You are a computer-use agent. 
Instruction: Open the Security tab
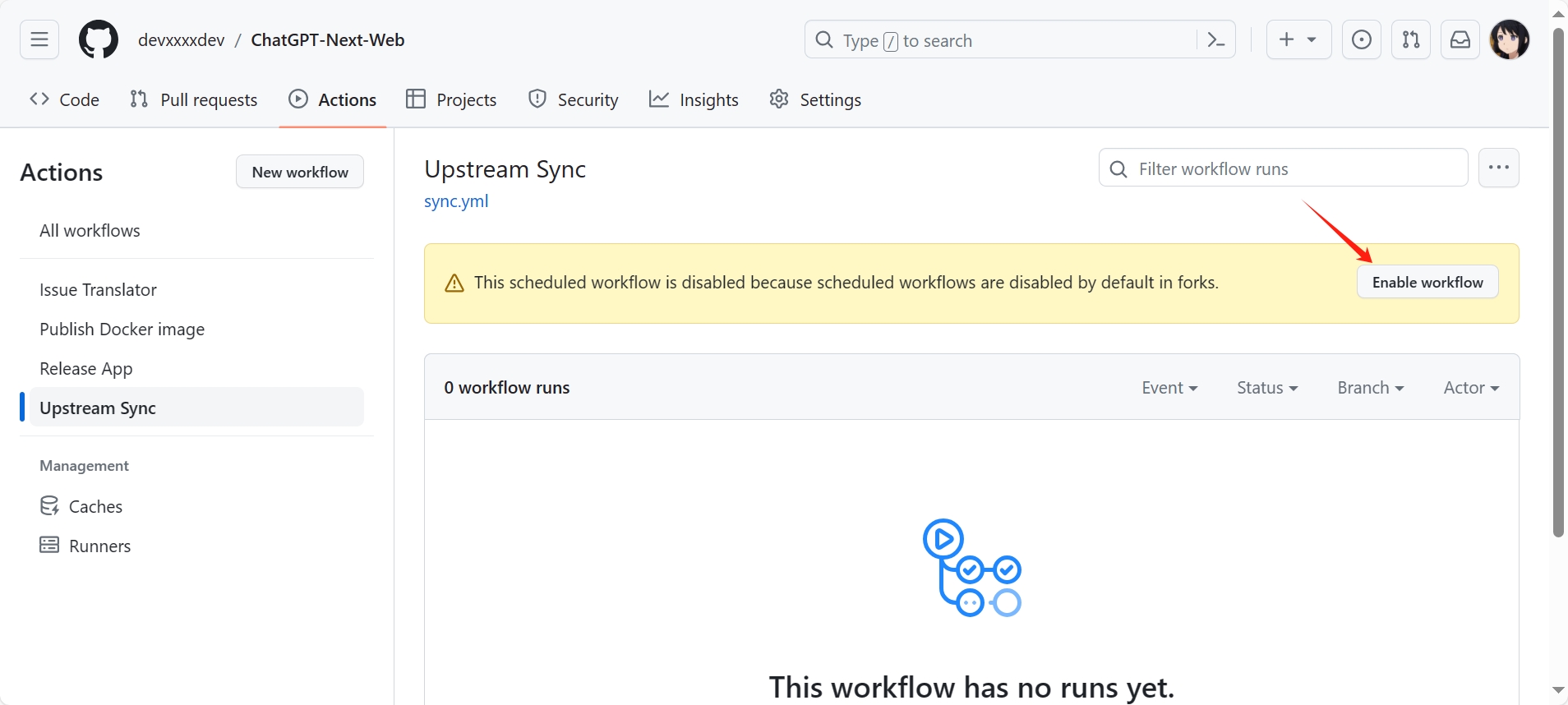pyautogui.click(x=574, y=99)
